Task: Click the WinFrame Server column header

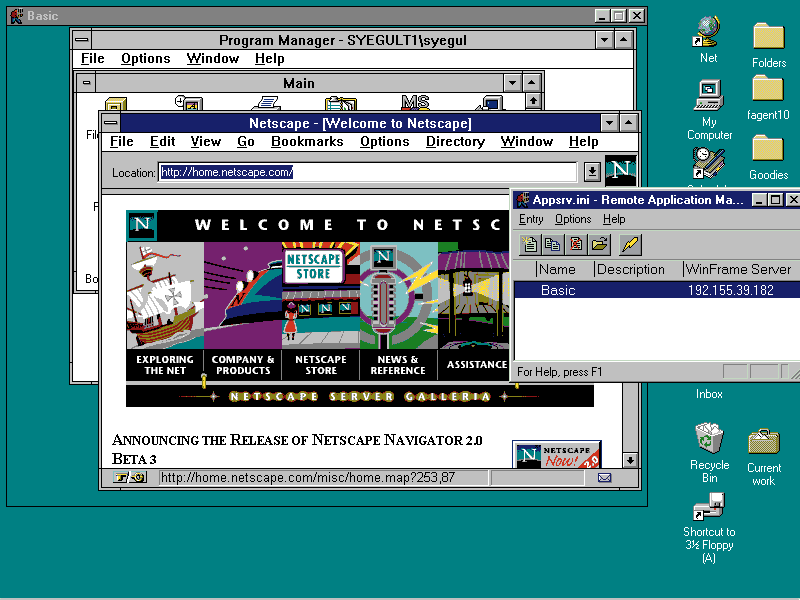Action: [x=741, y=269]
